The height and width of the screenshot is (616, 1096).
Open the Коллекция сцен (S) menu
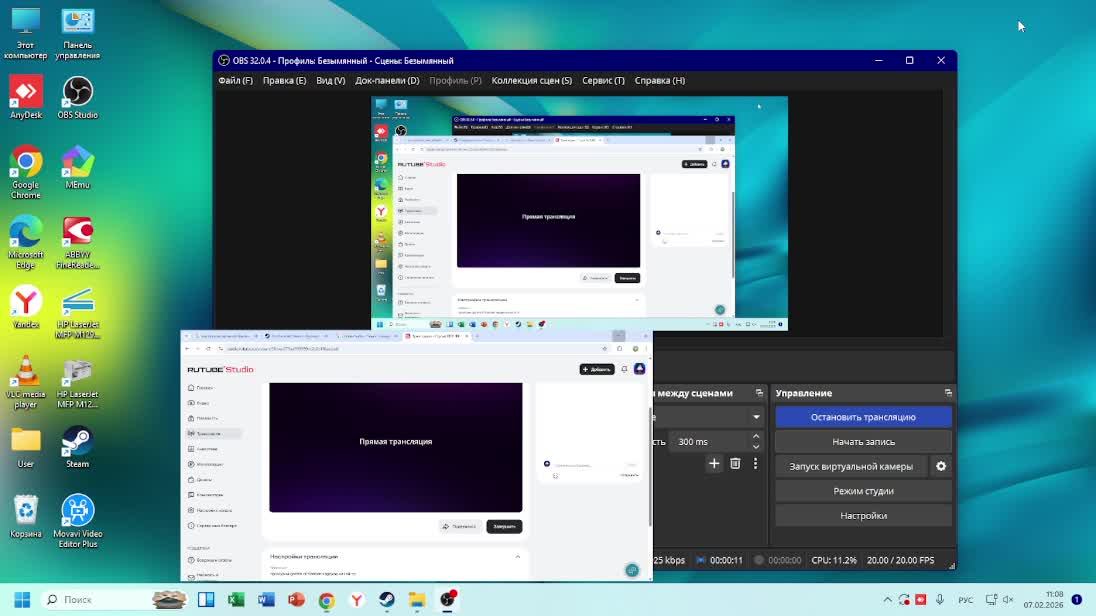point(531,80)
